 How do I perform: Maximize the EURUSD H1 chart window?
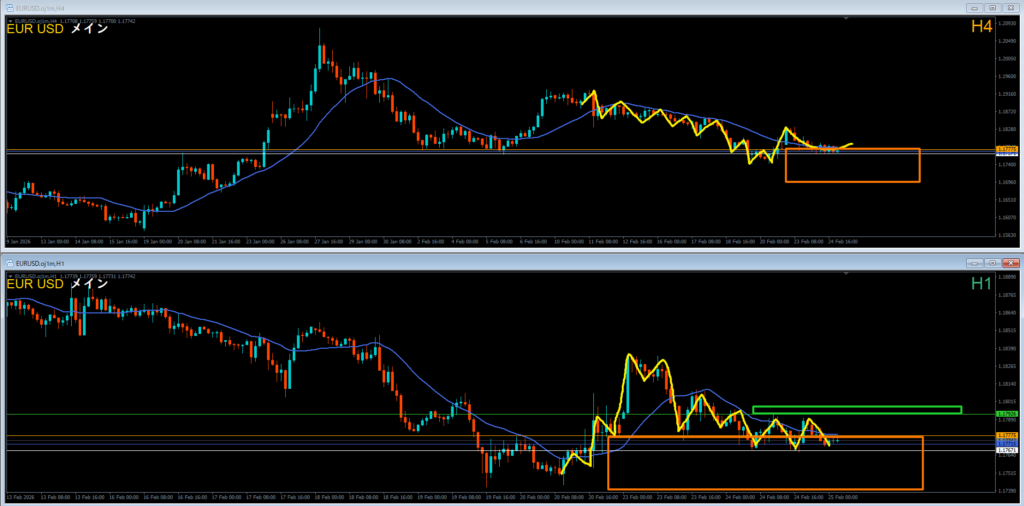[x=992, y=262]
